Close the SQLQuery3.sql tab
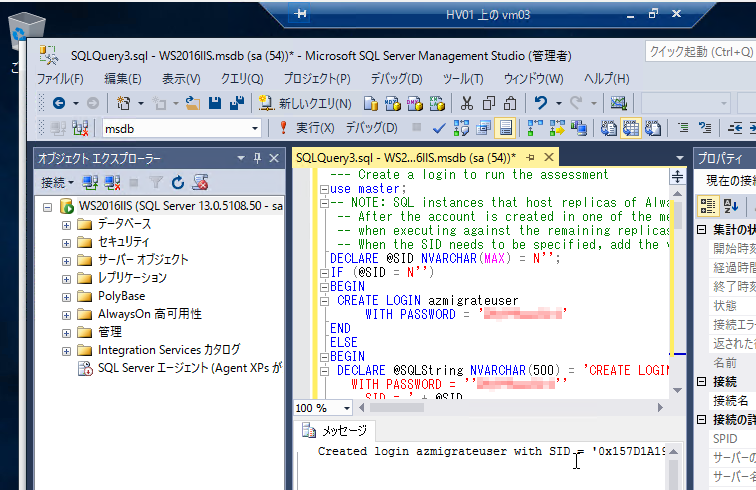 click(x=549, y=157)
